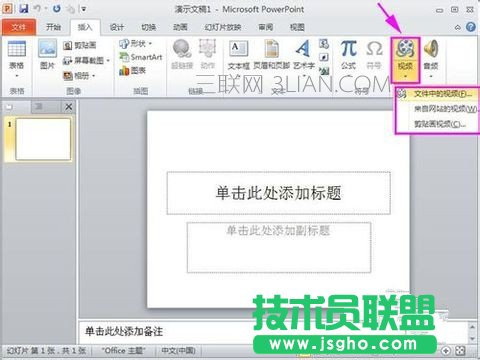Click the 'Office 主题' theme status bar entry
Image resolution: width=480 pixels, height=360 pixels.
pyautogui.click(x=123, y=351)
